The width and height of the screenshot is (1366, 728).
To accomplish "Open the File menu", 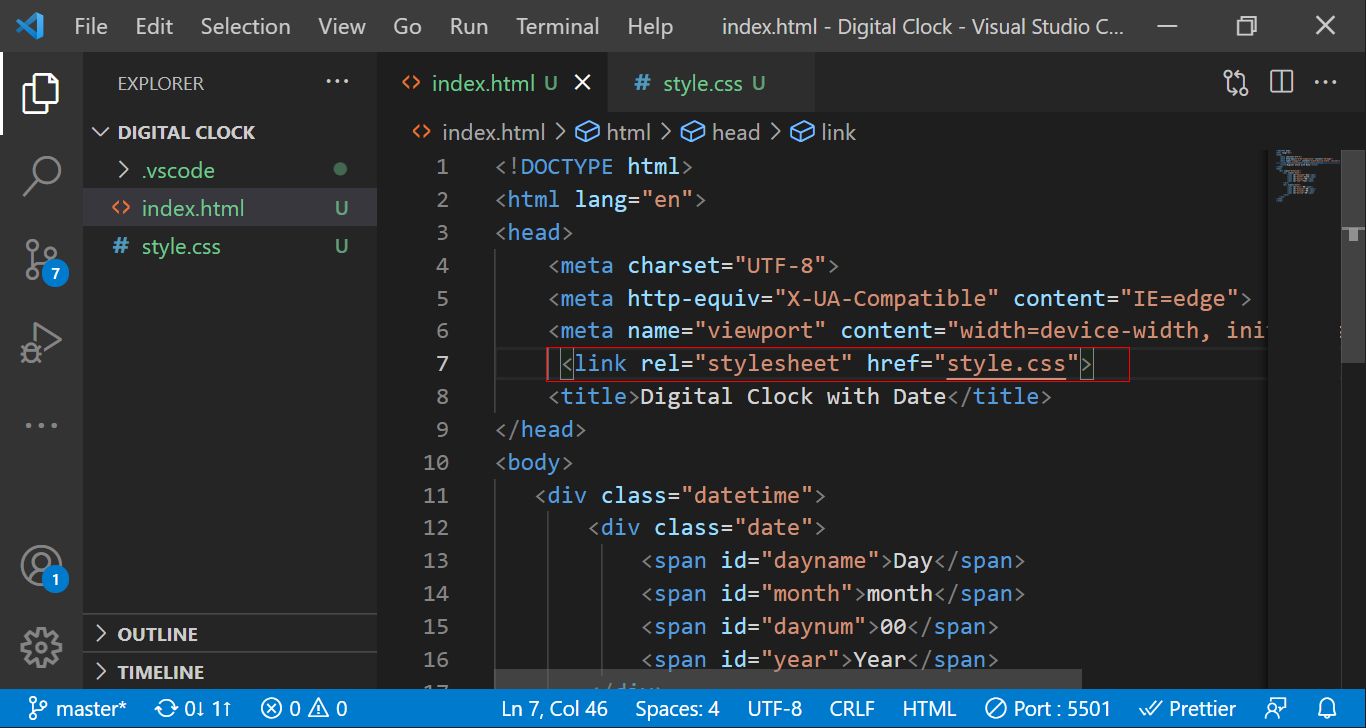I will (91, 27).
